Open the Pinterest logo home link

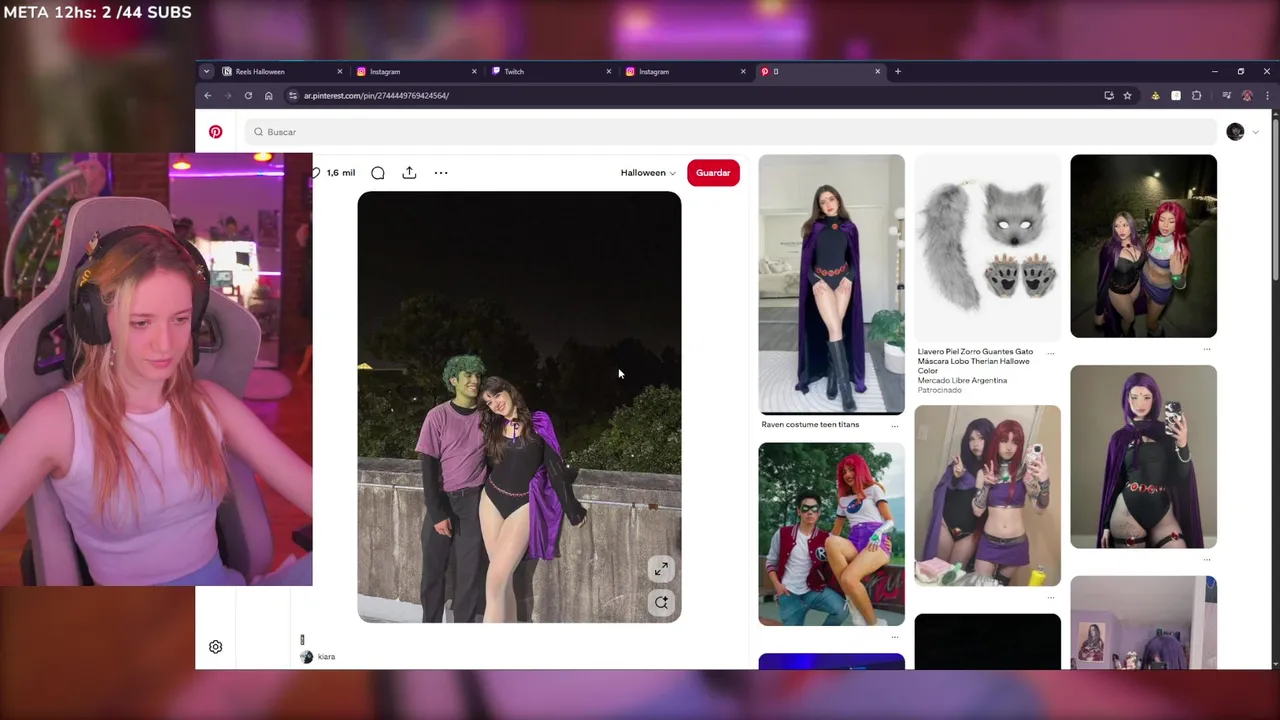pyautogui.click(x=215, y=132)
